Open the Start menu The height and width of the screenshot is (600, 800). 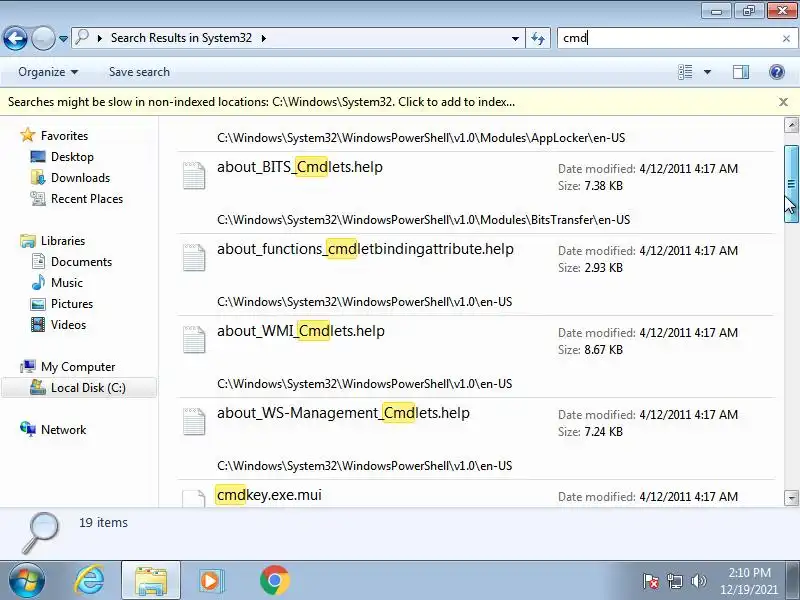tap(25, 581)
